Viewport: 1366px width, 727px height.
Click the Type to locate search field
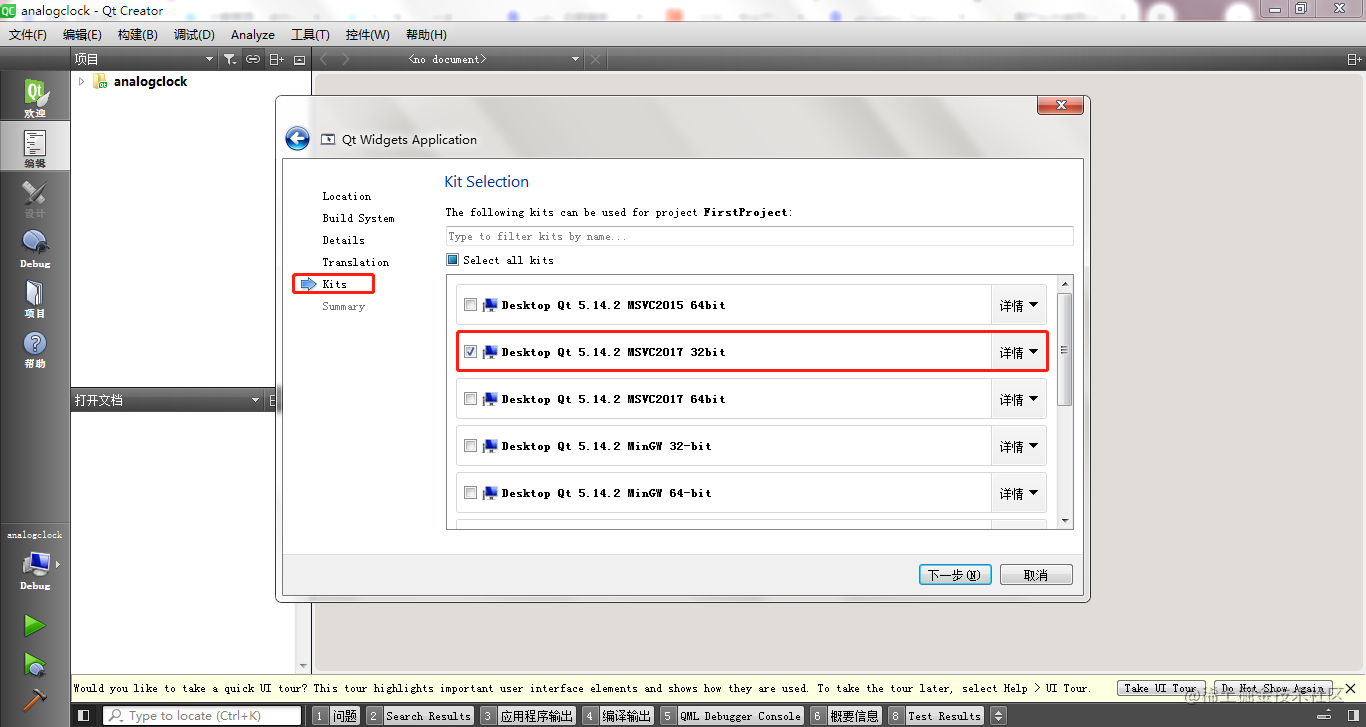coord(201,715)
